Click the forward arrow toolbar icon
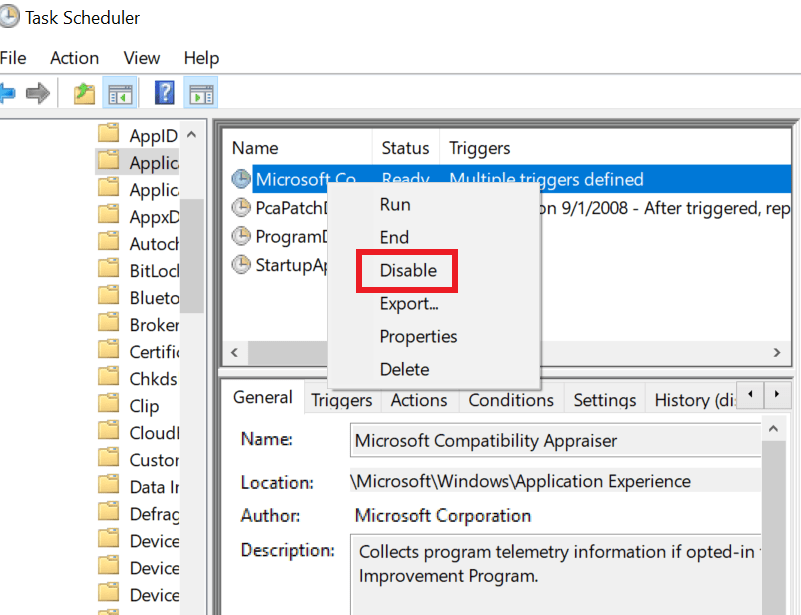The height and width of the screenshot is (615, 801). pos(38,92)
